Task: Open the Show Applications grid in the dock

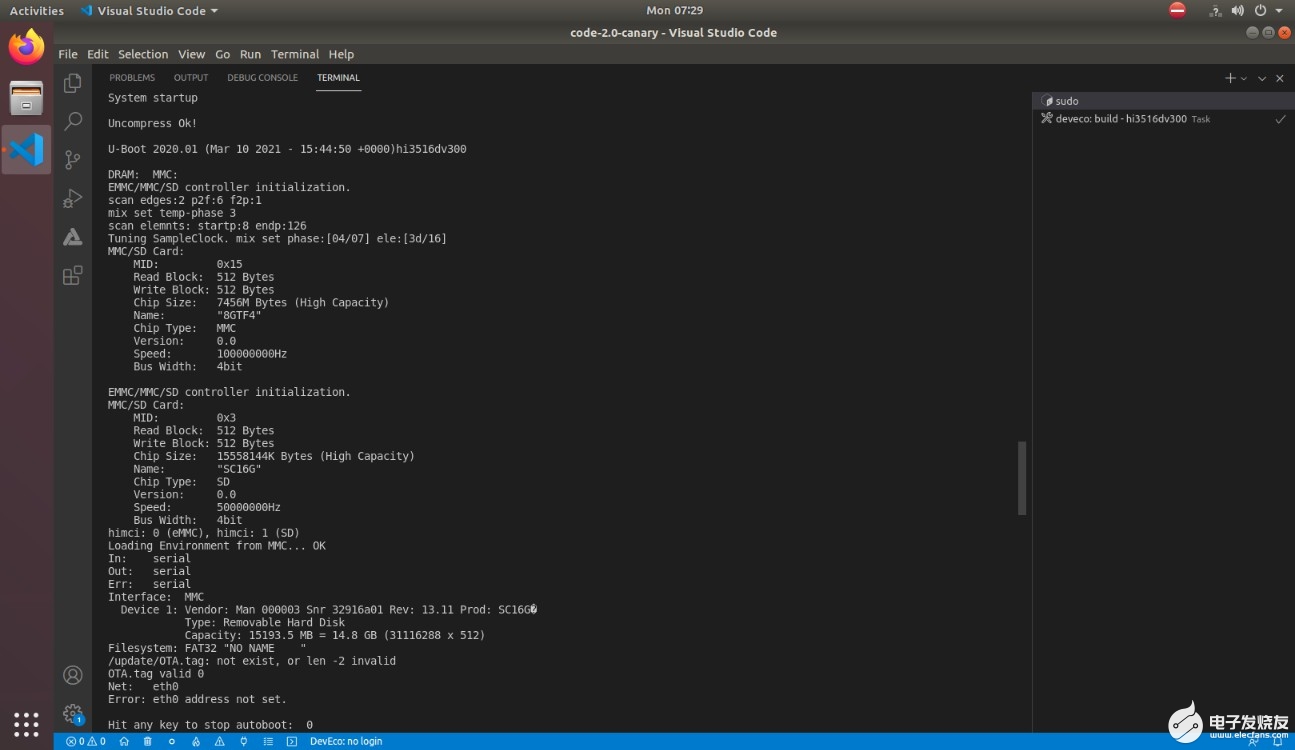Action: (x=26, y=724)
